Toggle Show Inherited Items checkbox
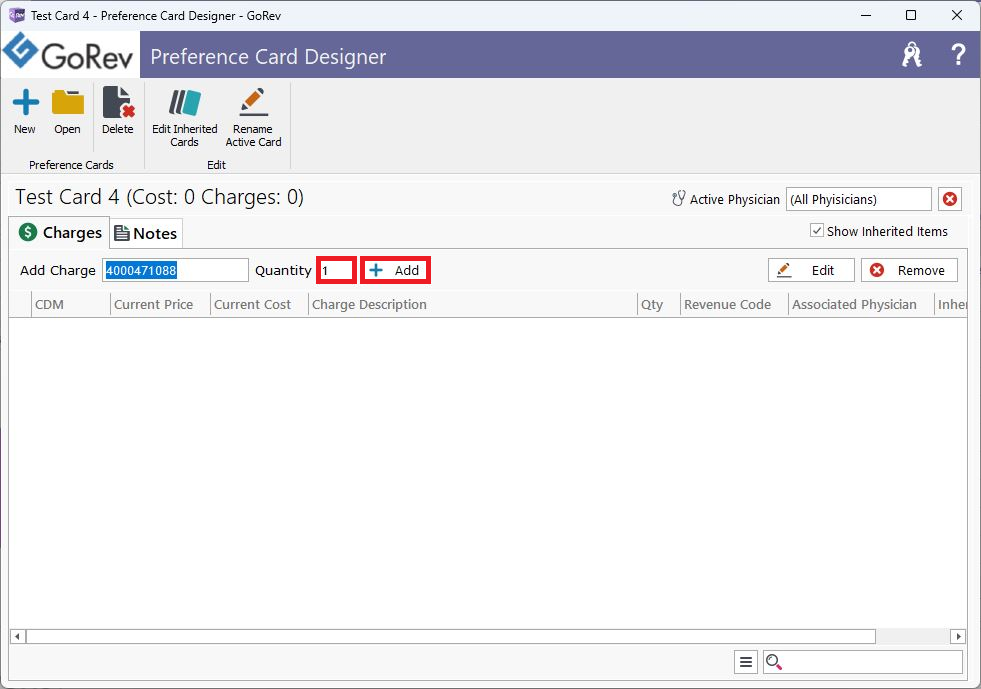The image size is (981, 689). (816, 231)
